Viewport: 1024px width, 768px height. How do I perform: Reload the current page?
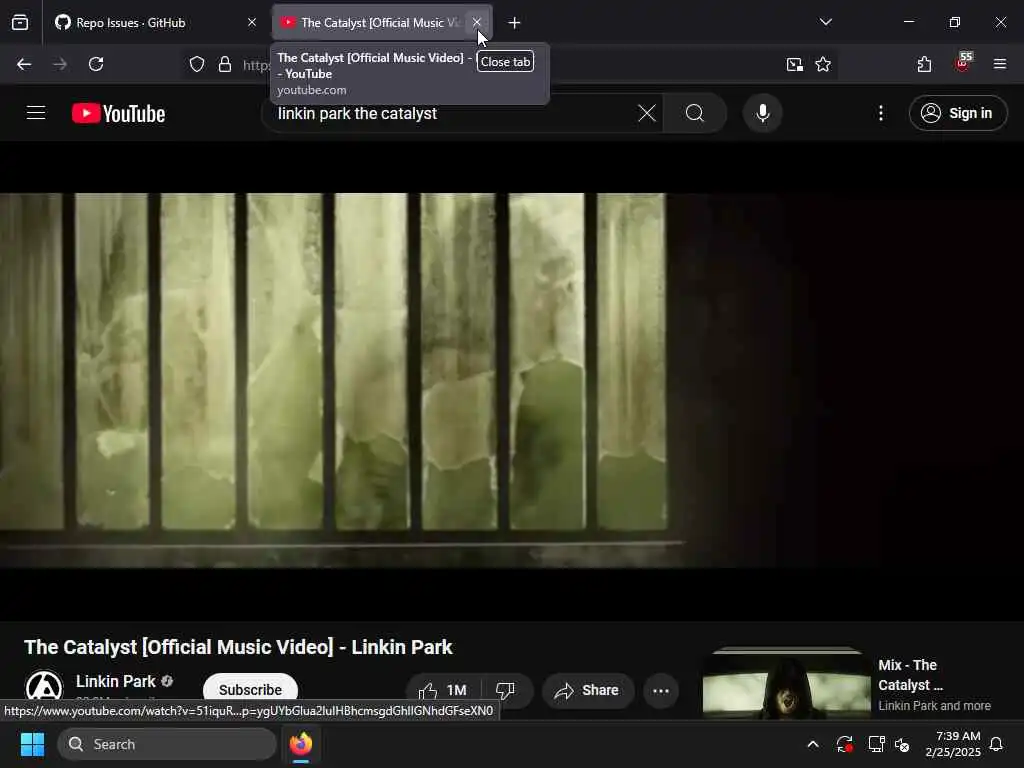click(x=96, y=64)
